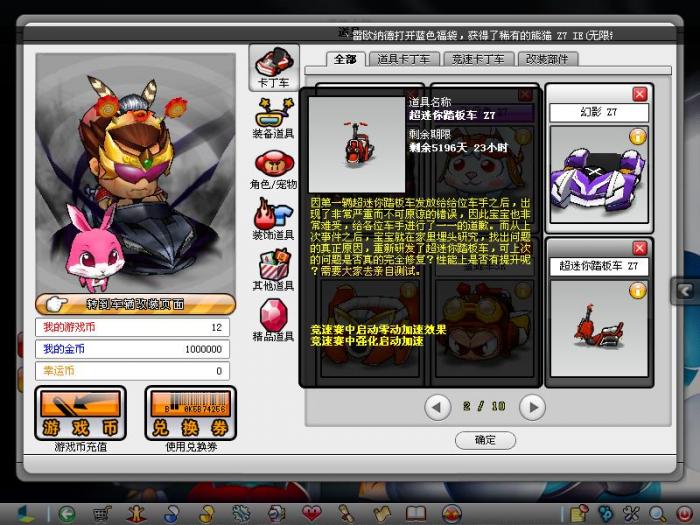Open the book guide icon

(x=416, y=514)
